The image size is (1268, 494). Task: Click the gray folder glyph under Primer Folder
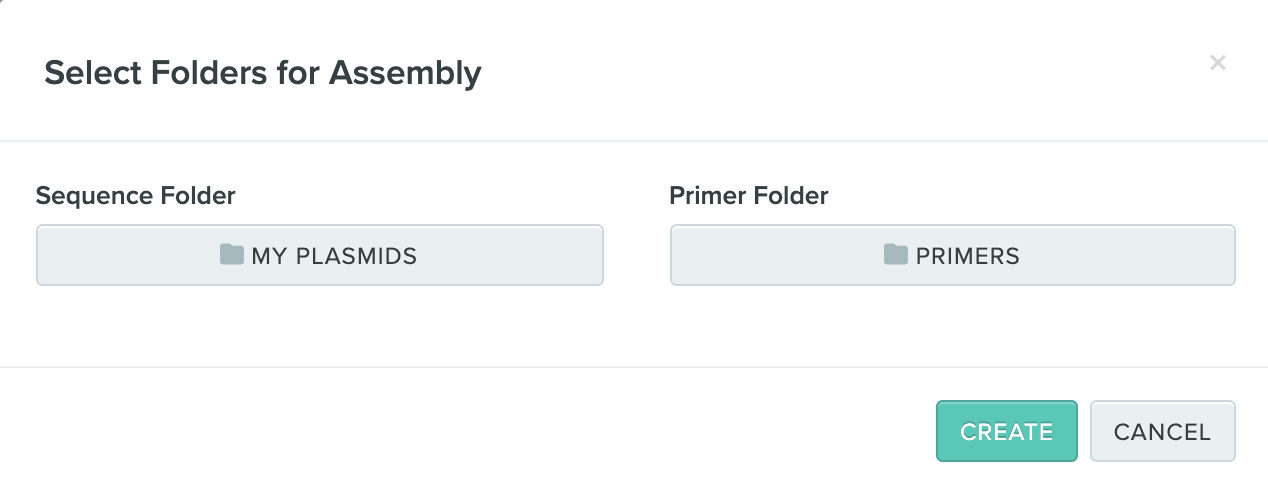896,254
